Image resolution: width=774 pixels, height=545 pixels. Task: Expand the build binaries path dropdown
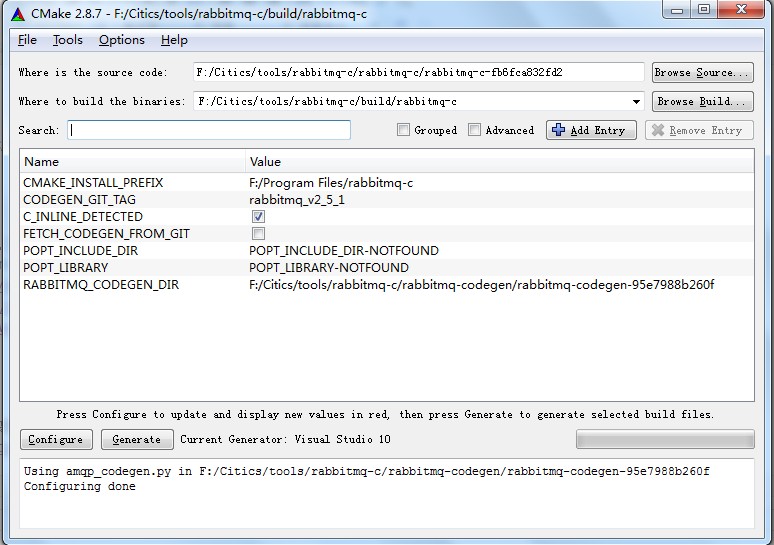636,102
